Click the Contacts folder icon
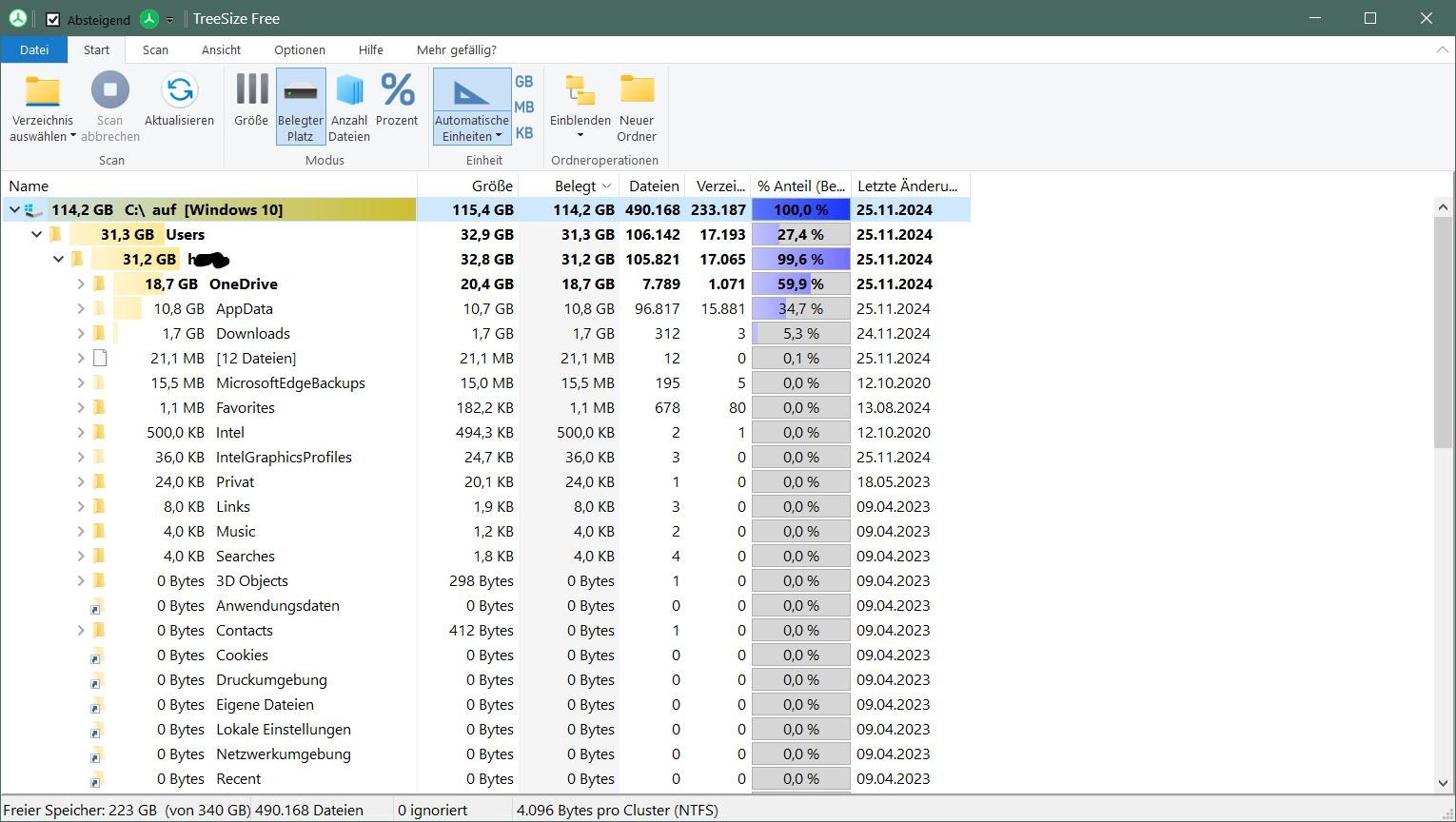Viewport: 1456px width, 822px height. [x=99, y=630]
